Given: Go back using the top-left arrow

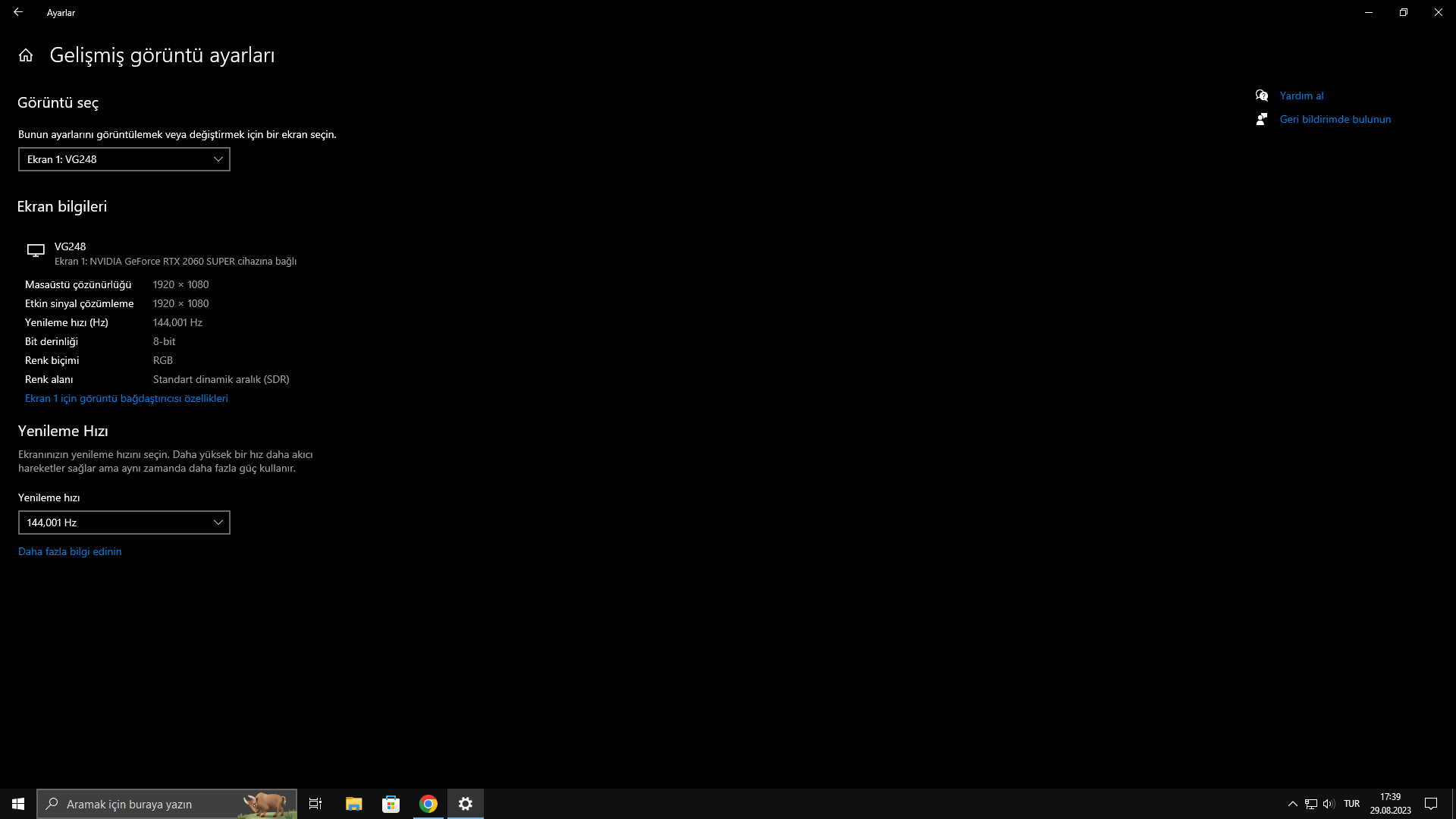Looking at the screenshot, I should click(18, 12).
